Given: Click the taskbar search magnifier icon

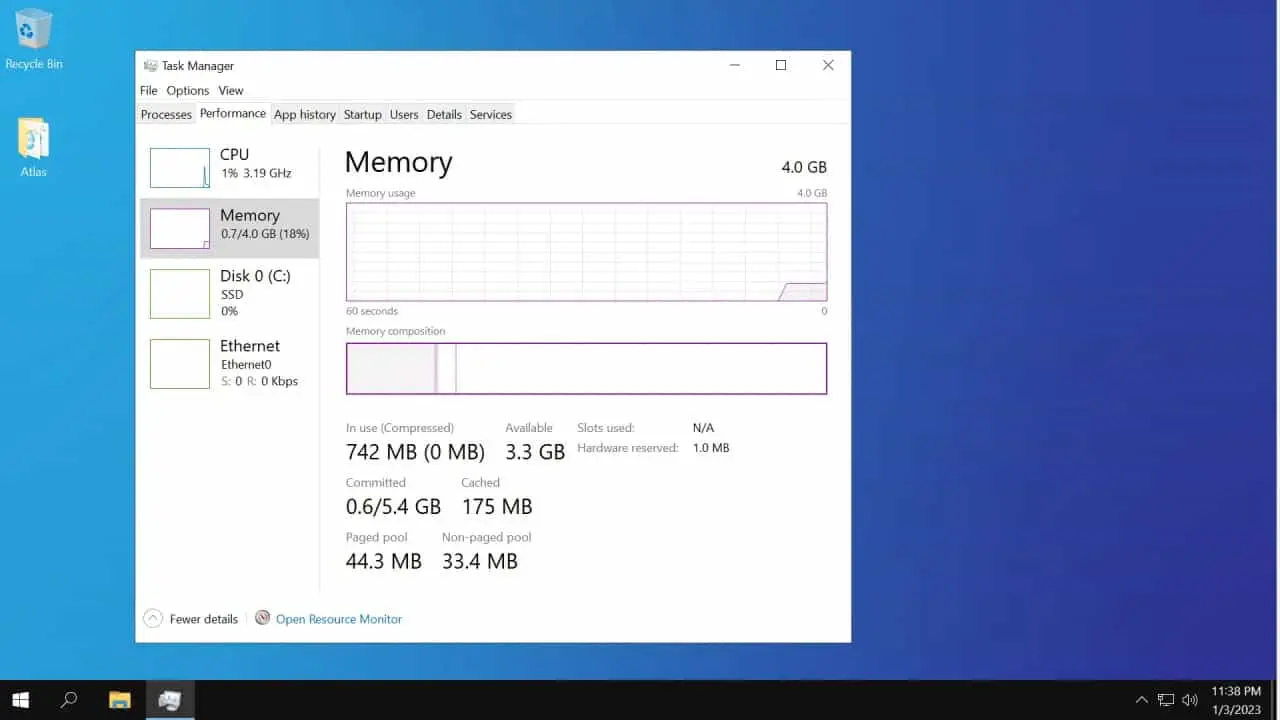Looking at the screenshot, I should coord(69,700).
